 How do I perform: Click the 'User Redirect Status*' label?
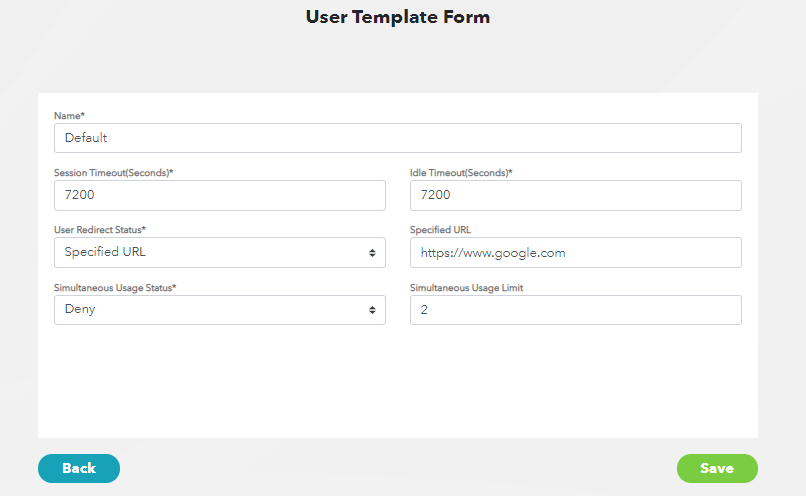100,230
